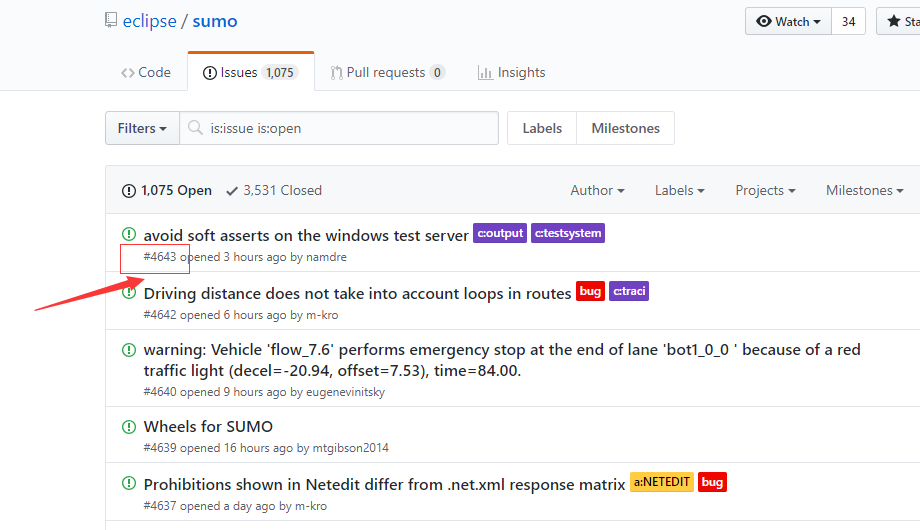Click the open-issue icon on Wheels for SUMO
Viewport: 920px width, 530px height.
(128, 426)
